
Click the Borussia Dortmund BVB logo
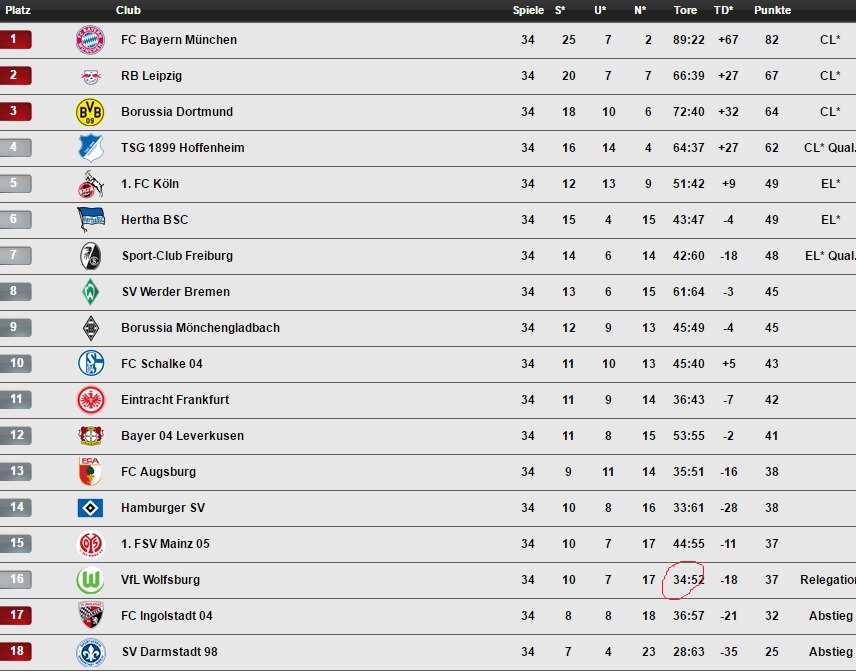[90, 112]
